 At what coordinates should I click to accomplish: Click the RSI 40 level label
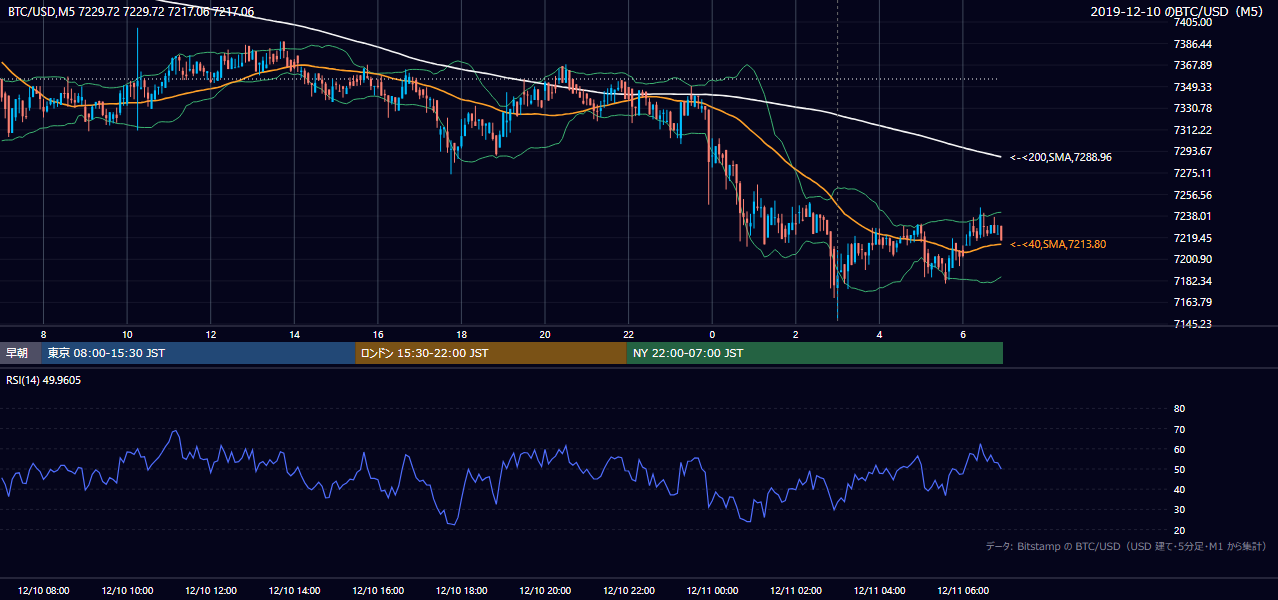pyautogui.click(x=1179, y=489)
